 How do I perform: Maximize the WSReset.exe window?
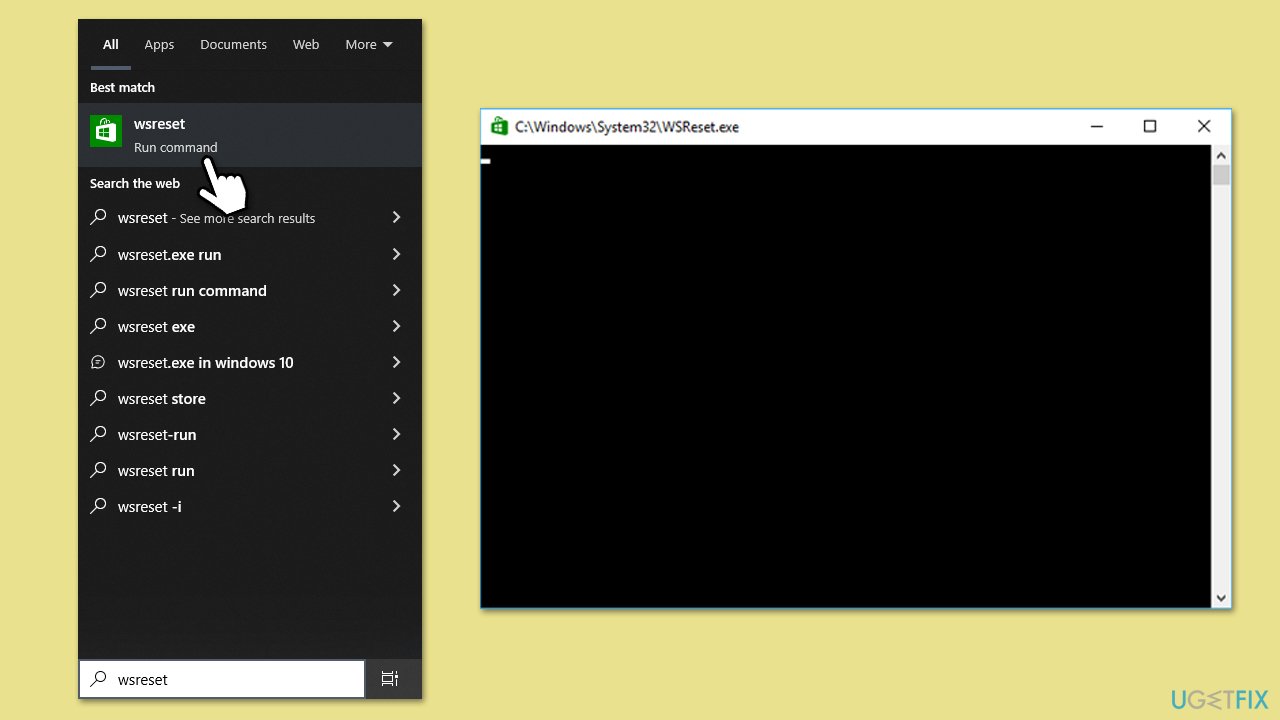(x=1150, y=126)
